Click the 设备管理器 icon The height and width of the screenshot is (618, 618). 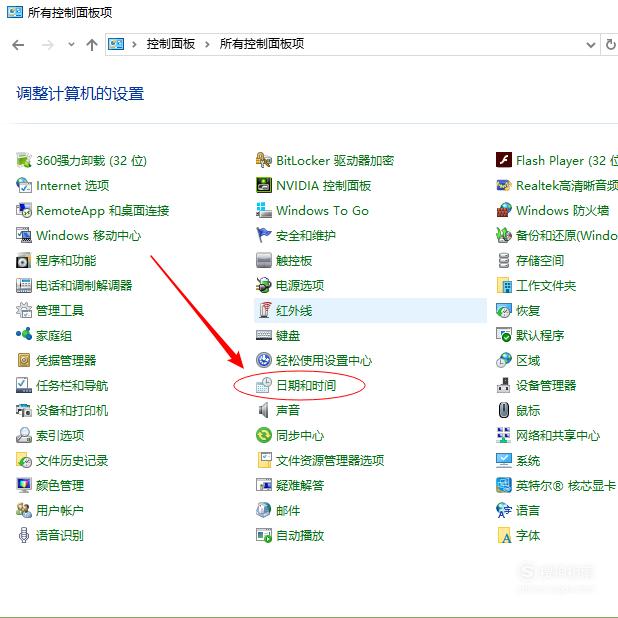coord(504,385)
